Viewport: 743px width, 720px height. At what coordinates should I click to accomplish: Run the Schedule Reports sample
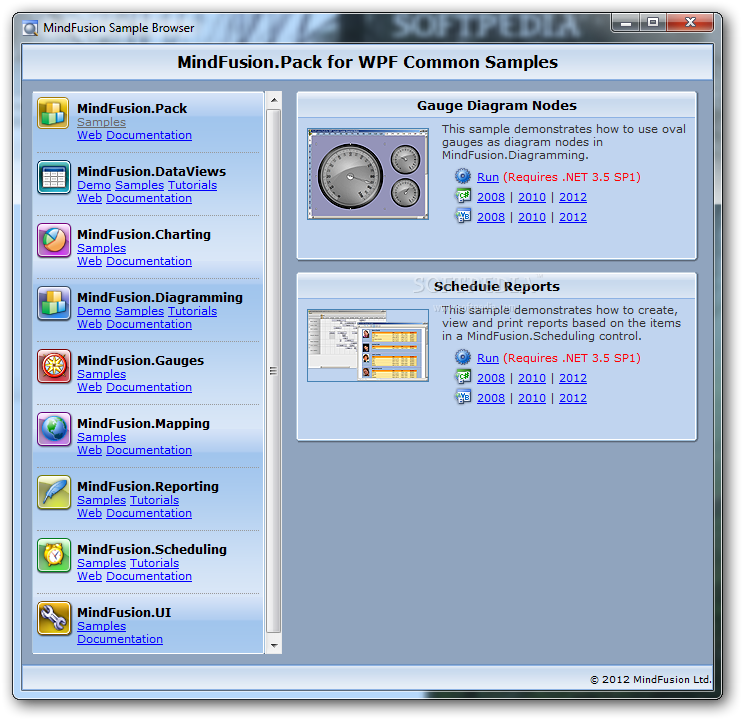[x=488, y=358]
